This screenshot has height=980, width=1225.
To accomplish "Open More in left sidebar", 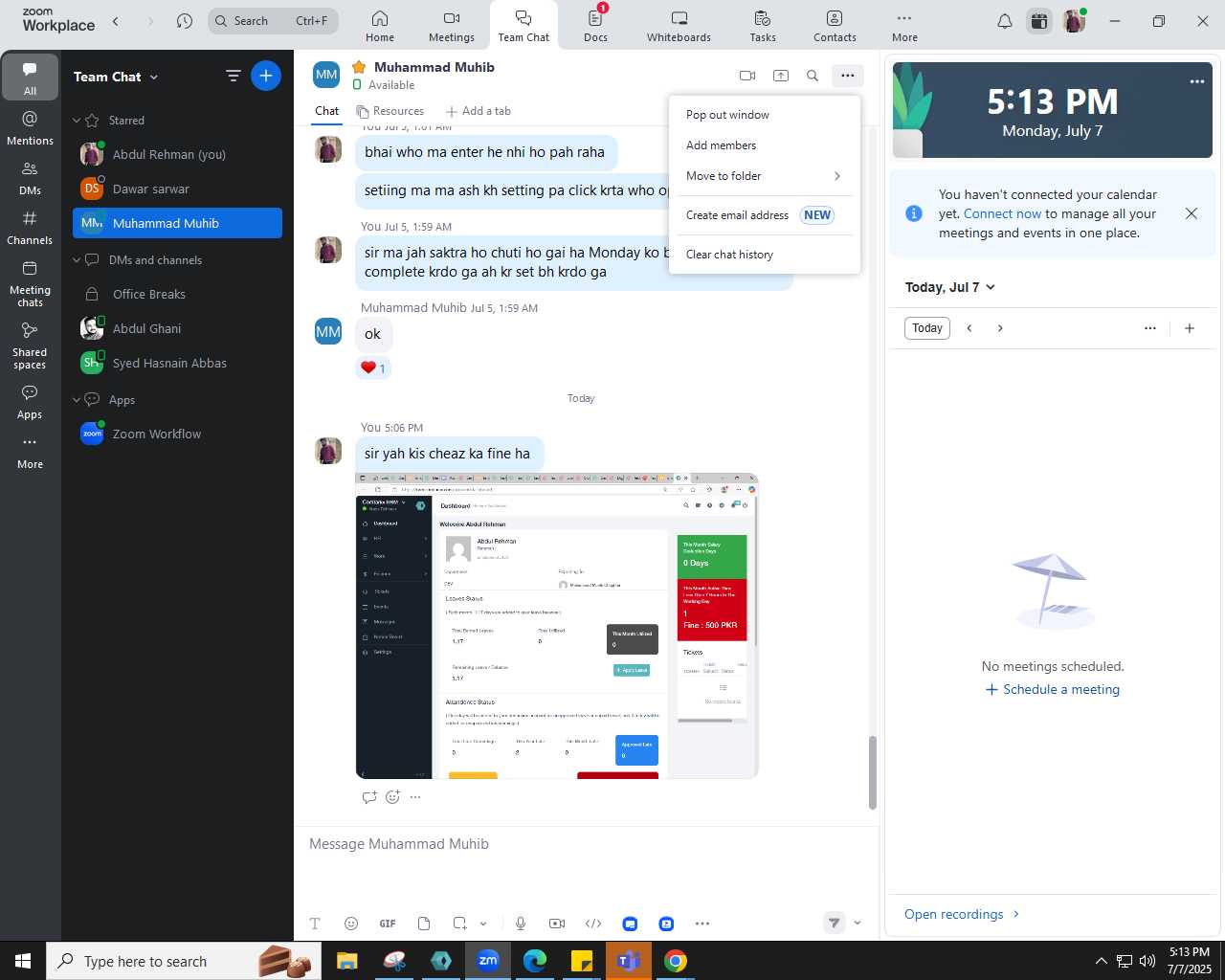I will (x=31, y=453).
